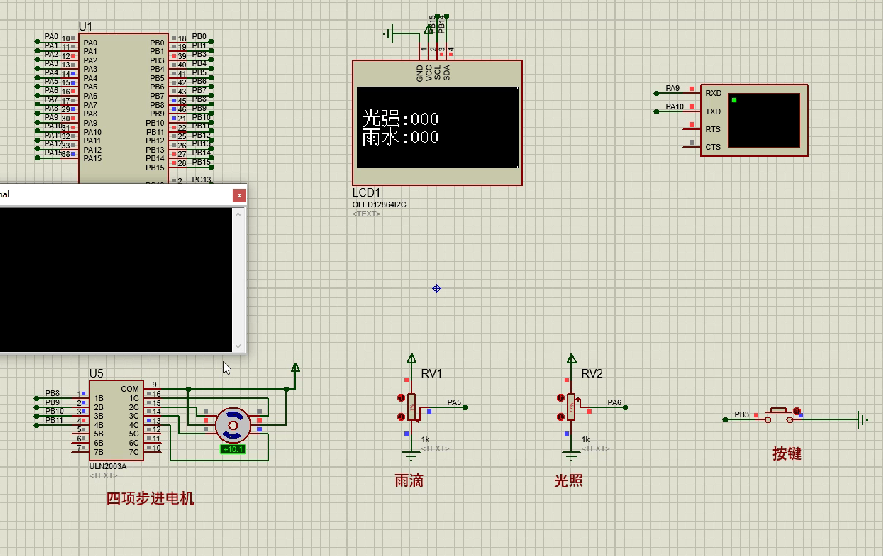Select the 雨滴 label under RV1
Screen dimensions: 883x556
point(409,481)
